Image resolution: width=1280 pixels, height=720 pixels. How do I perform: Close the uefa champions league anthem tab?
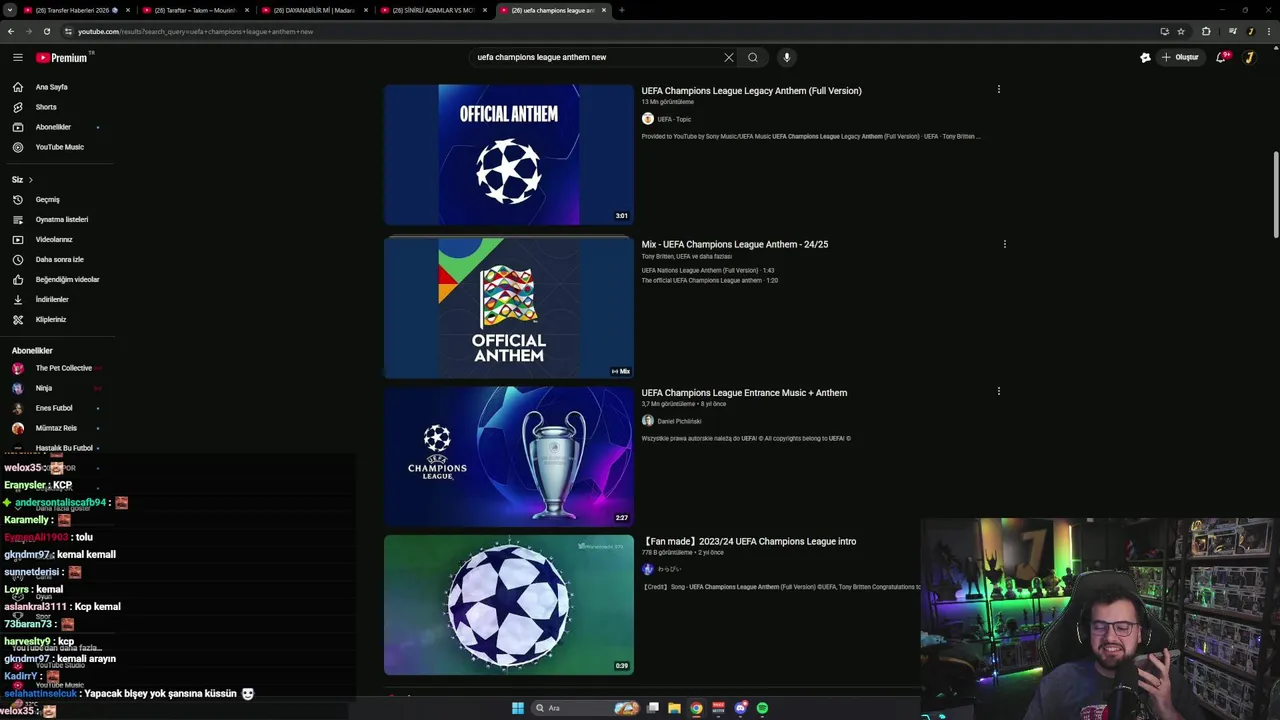click(x=604, y=10)
